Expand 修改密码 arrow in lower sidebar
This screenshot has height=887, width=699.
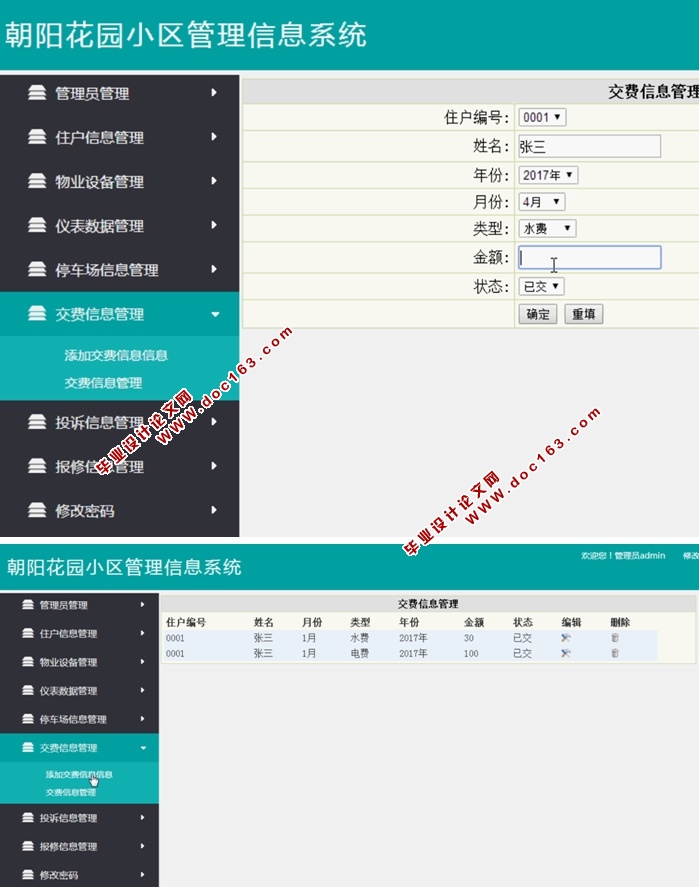tap(143, 875)
